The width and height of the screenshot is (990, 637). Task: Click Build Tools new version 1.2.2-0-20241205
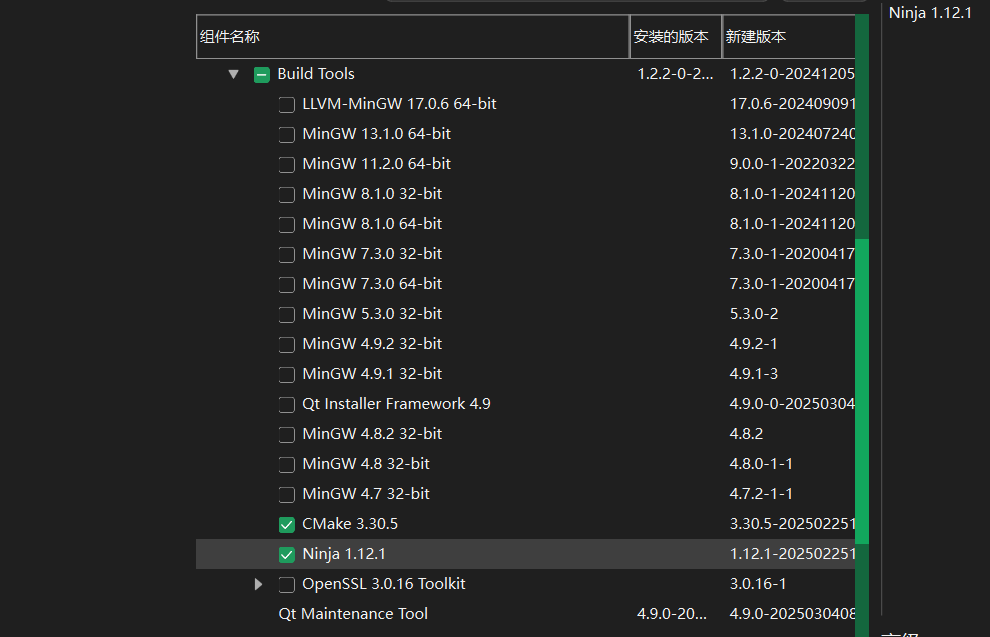point(792,74)
